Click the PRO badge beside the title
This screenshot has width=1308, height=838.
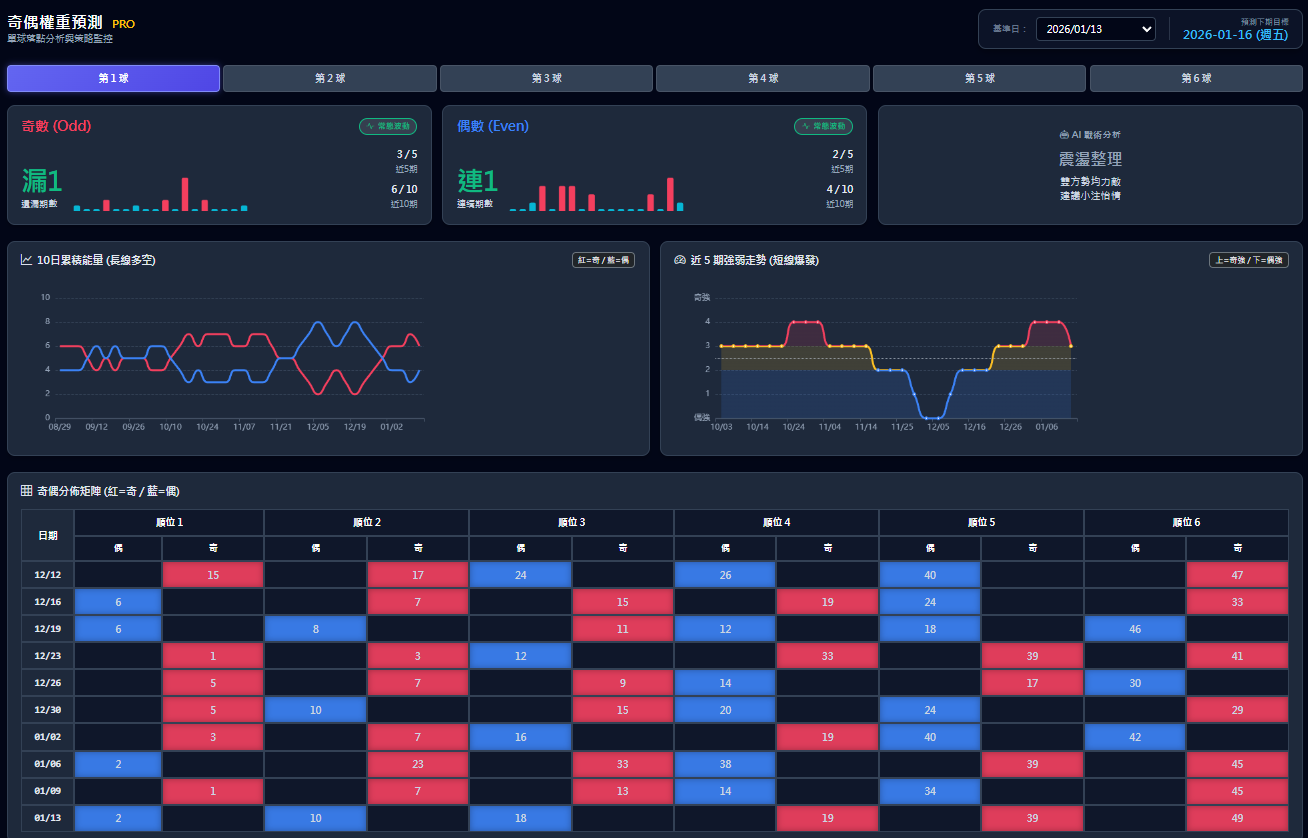(123, 24)
